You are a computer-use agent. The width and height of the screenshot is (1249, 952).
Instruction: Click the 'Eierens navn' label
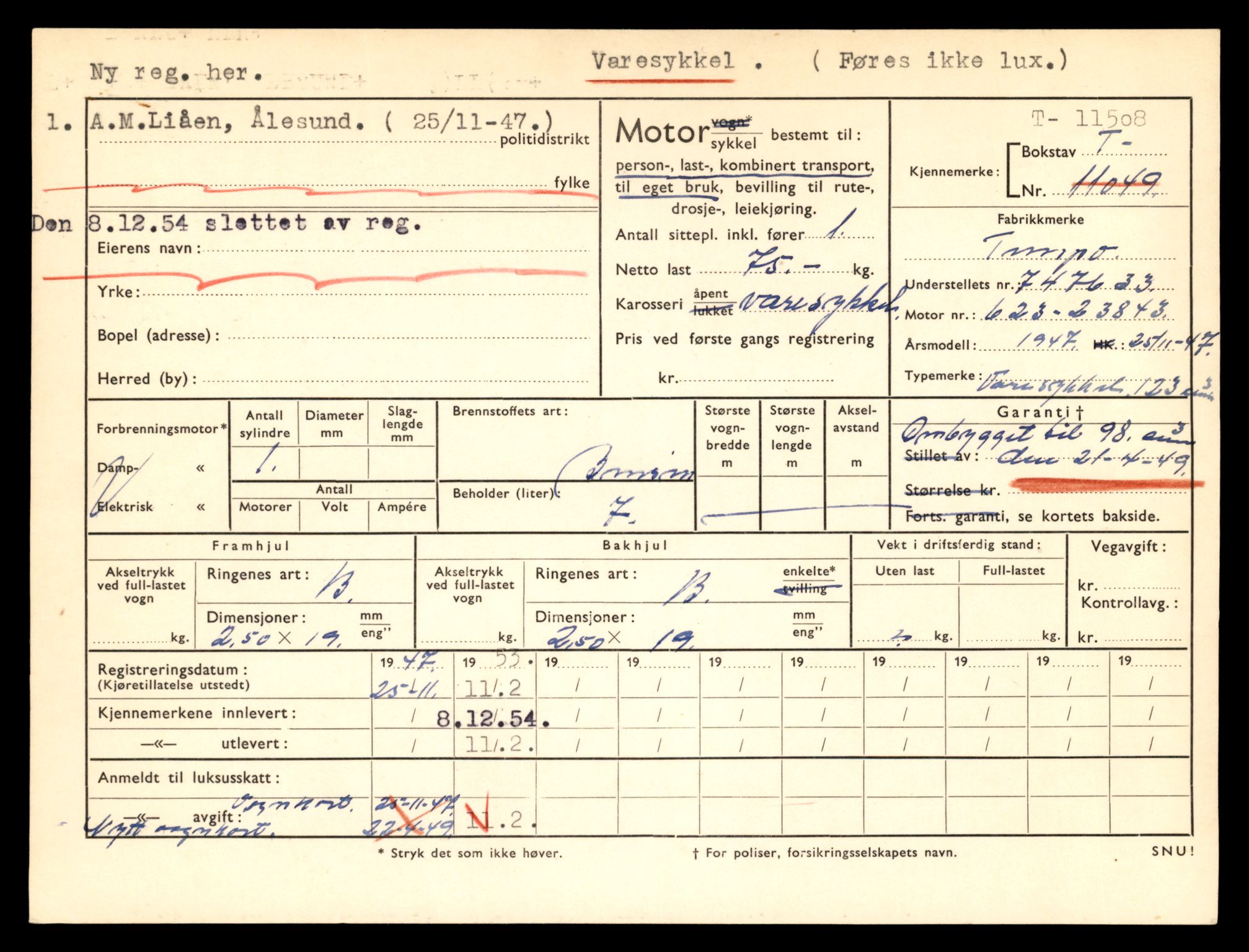(x=149, y=249)
